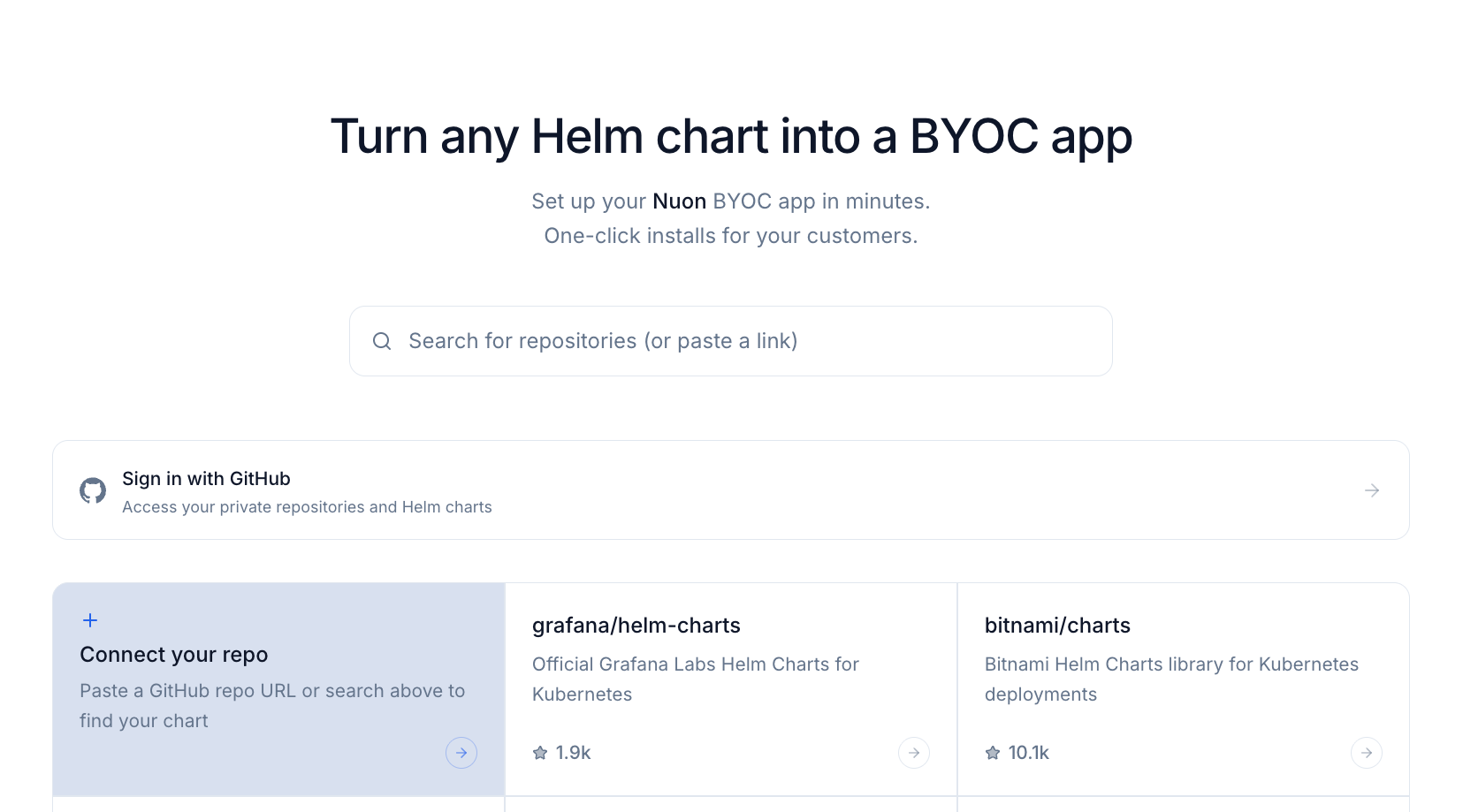Viewport: 1463px width, 812px height.
Task: Click the blue plus icon above Connect your repo
Action: tap(90, 620)
